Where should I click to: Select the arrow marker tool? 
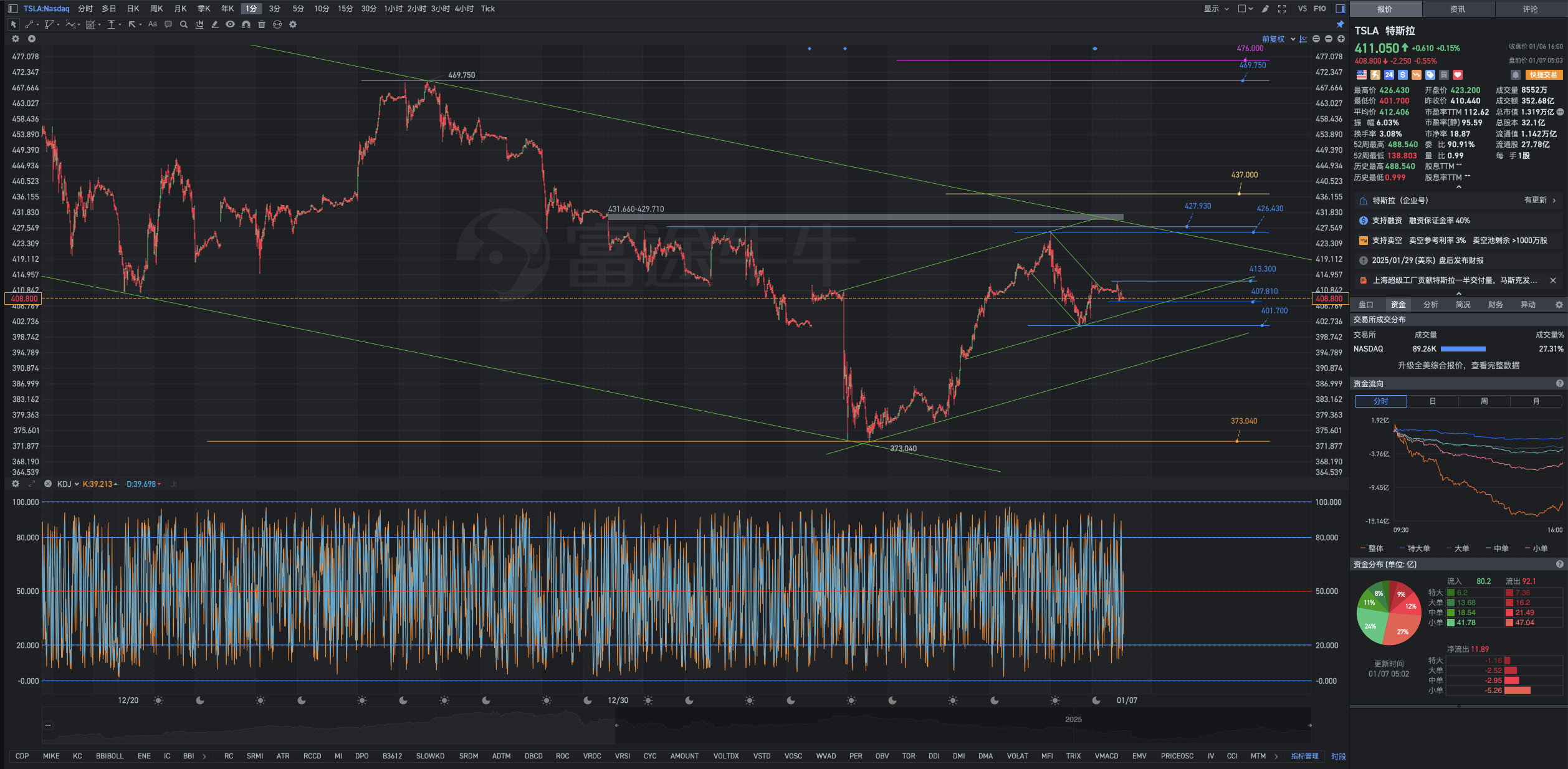132,24
